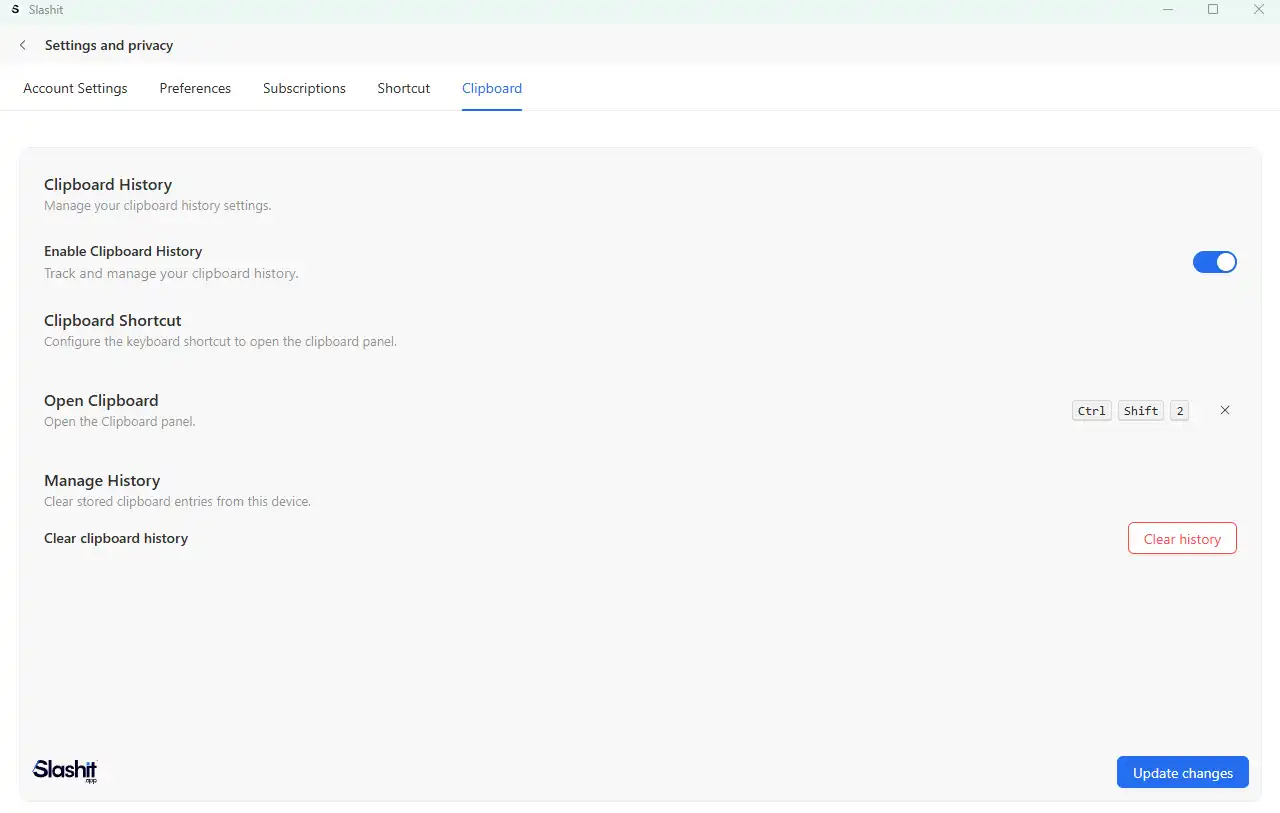
Task: Open the Account Settings tab
Action: coord(75,88)
